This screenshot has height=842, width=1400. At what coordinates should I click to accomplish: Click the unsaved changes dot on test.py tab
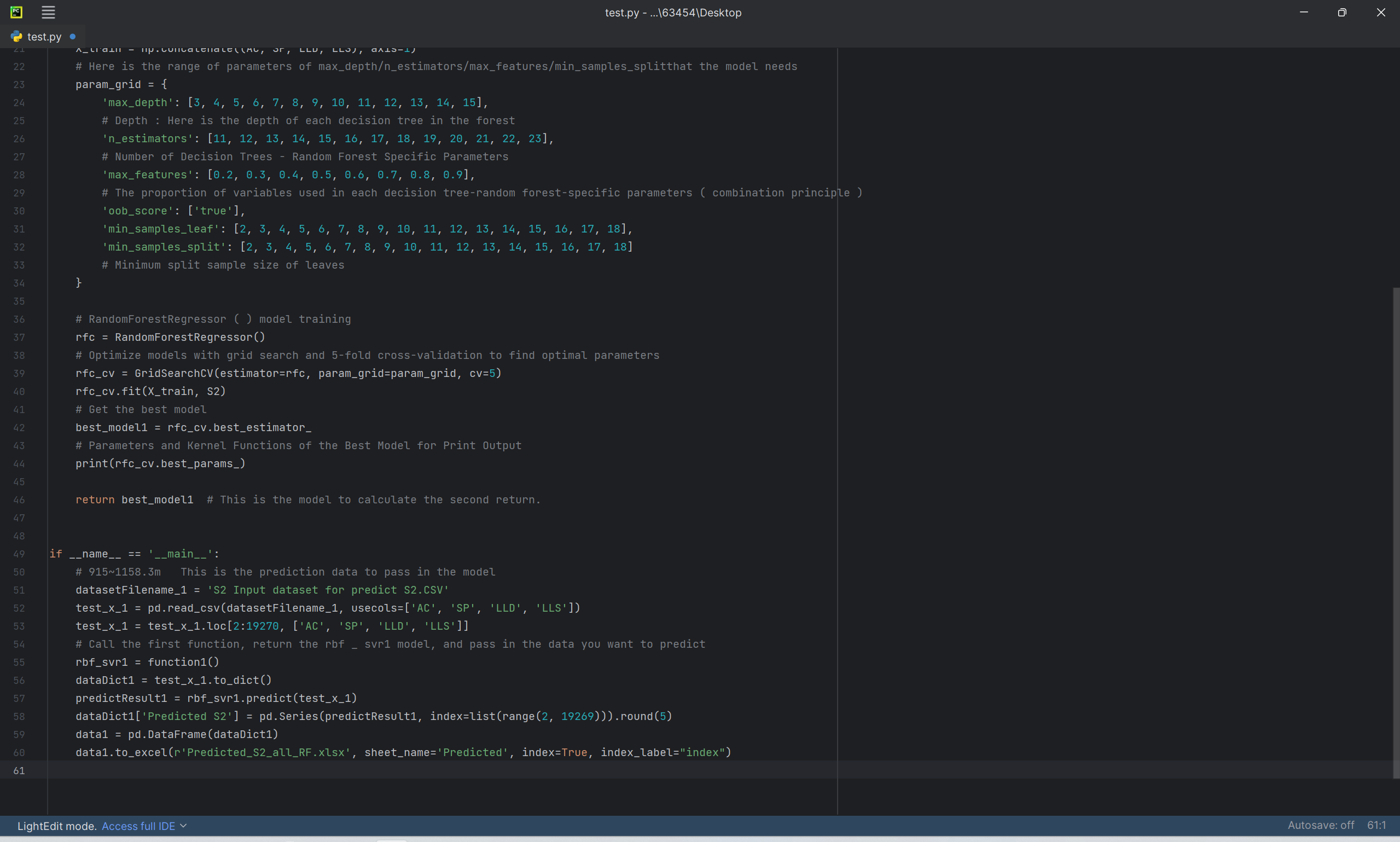pyautogui.click(x=73, y=36)
